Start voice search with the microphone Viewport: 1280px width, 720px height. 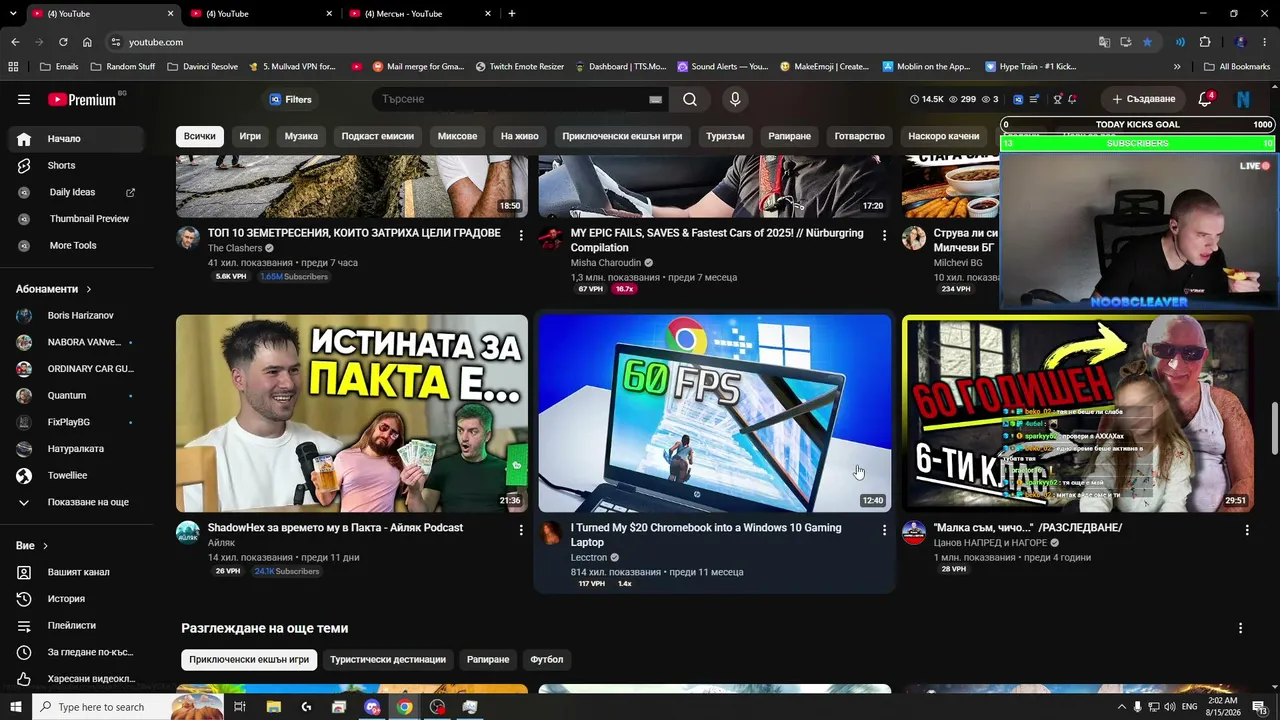tap(735, 99)
